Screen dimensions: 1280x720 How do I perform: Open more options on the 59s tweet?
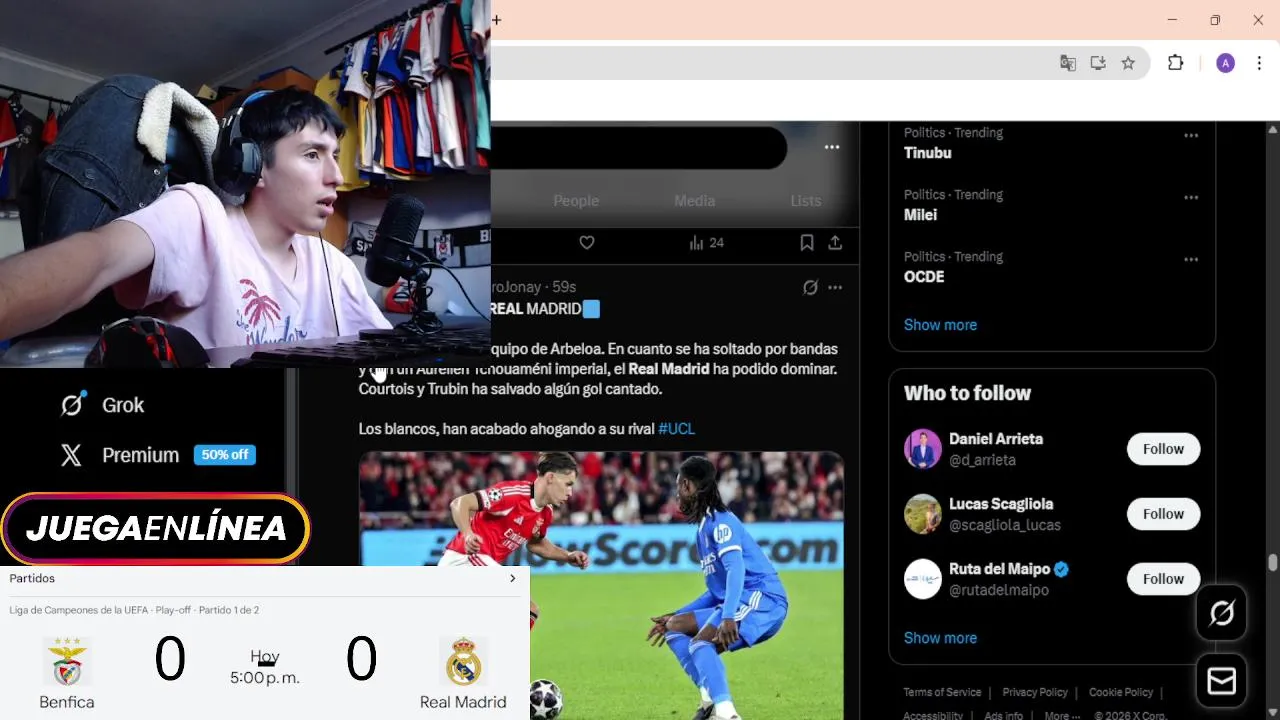[x=835, y=287]
